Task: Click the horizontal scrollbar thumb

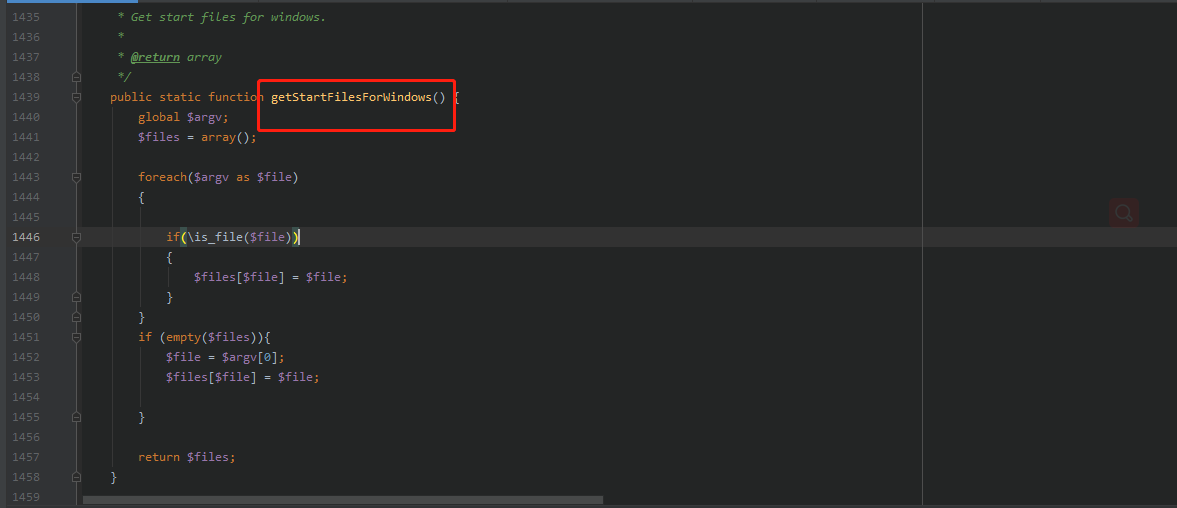Action: [x=343, y=500]
